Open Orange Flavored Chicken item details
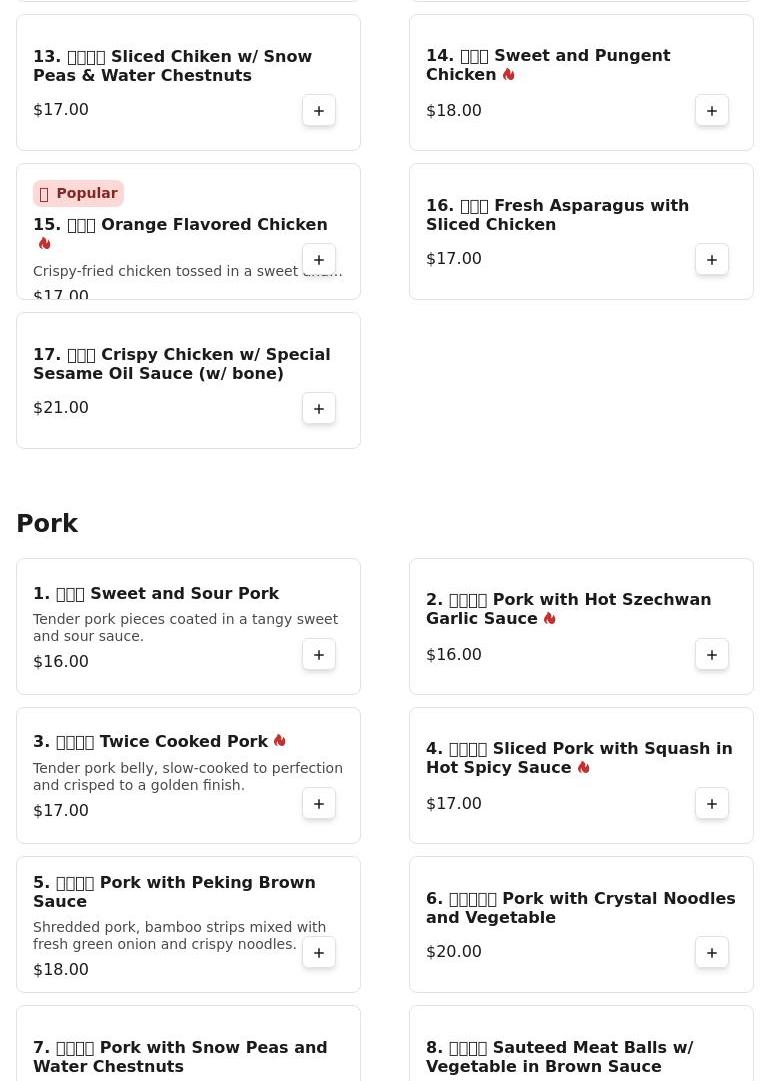 (x=180, y=225)
